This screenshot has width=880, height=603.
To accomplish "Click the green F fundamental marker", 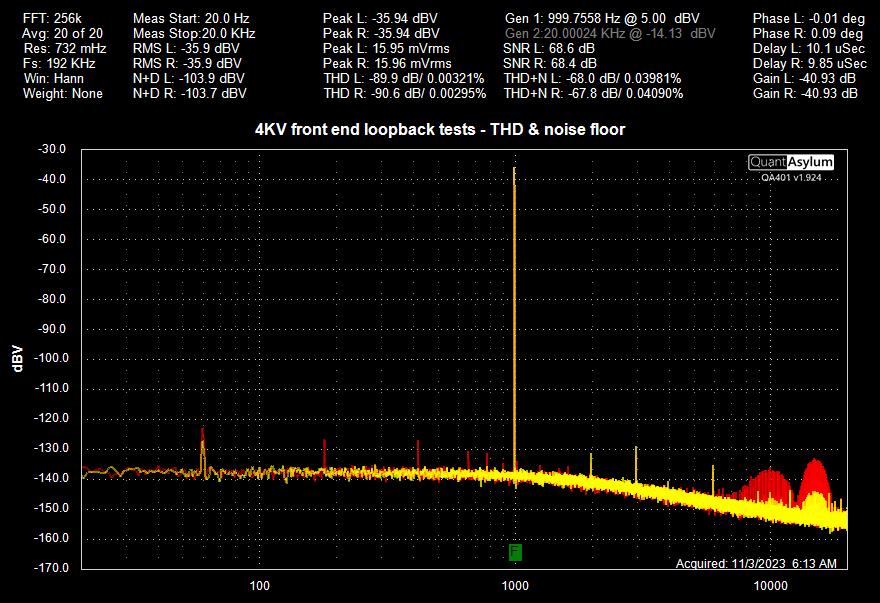I will tap(515, 552).
